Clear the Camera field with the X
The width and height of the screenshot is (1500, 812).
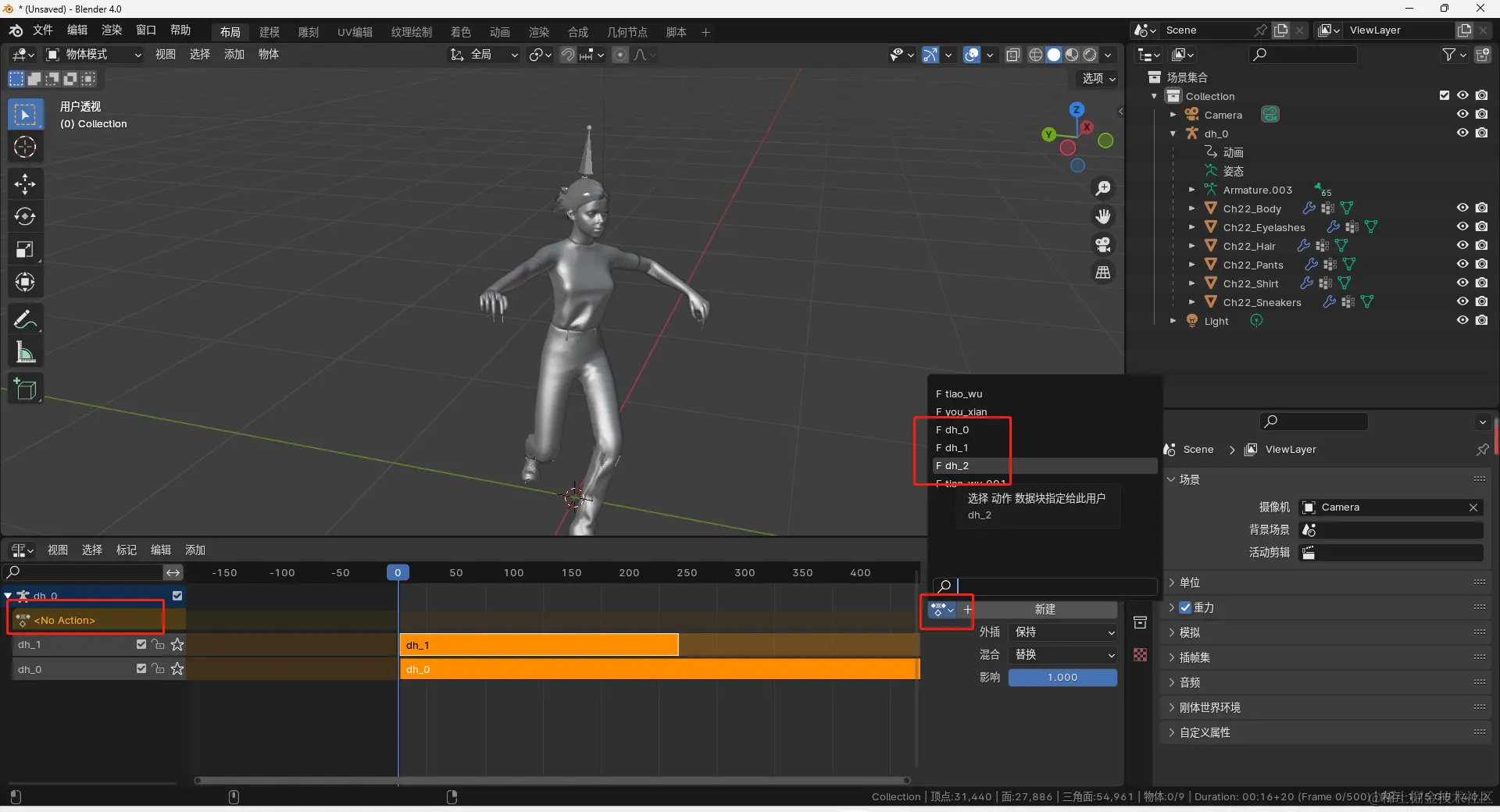coord(1473,507)
